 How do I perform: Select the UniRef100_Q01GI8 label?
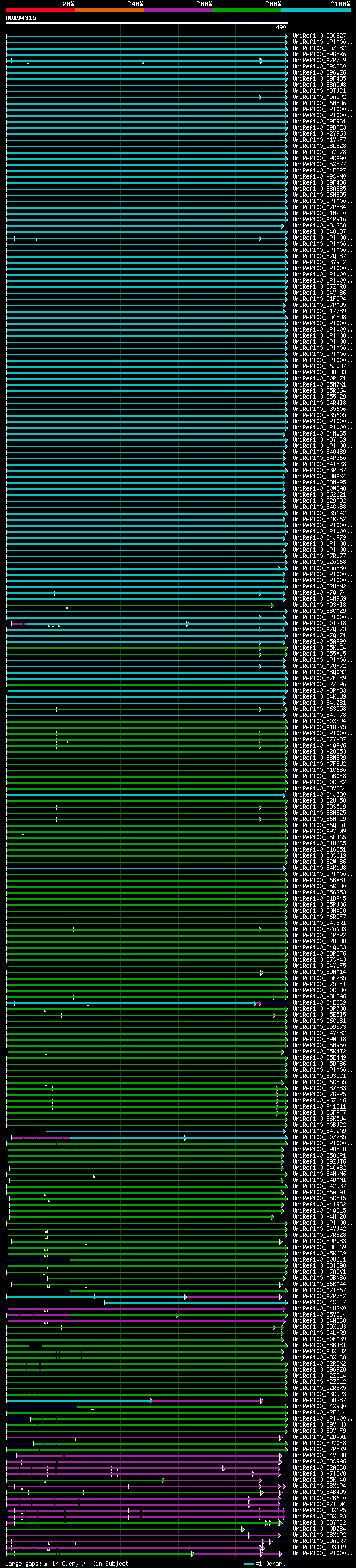pyautogui.click(x=319, y=624)
